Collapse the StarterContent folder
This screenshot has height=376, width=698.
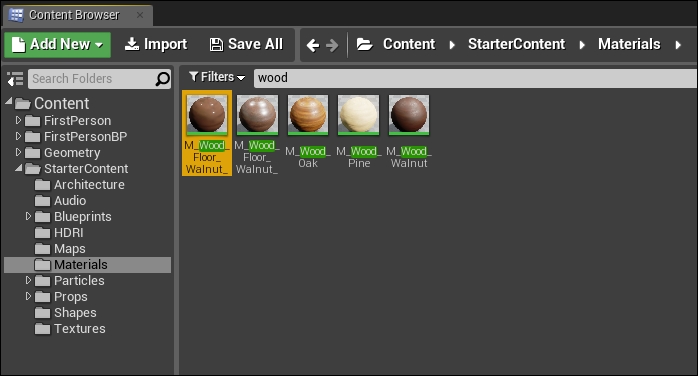tap(19, 168)
